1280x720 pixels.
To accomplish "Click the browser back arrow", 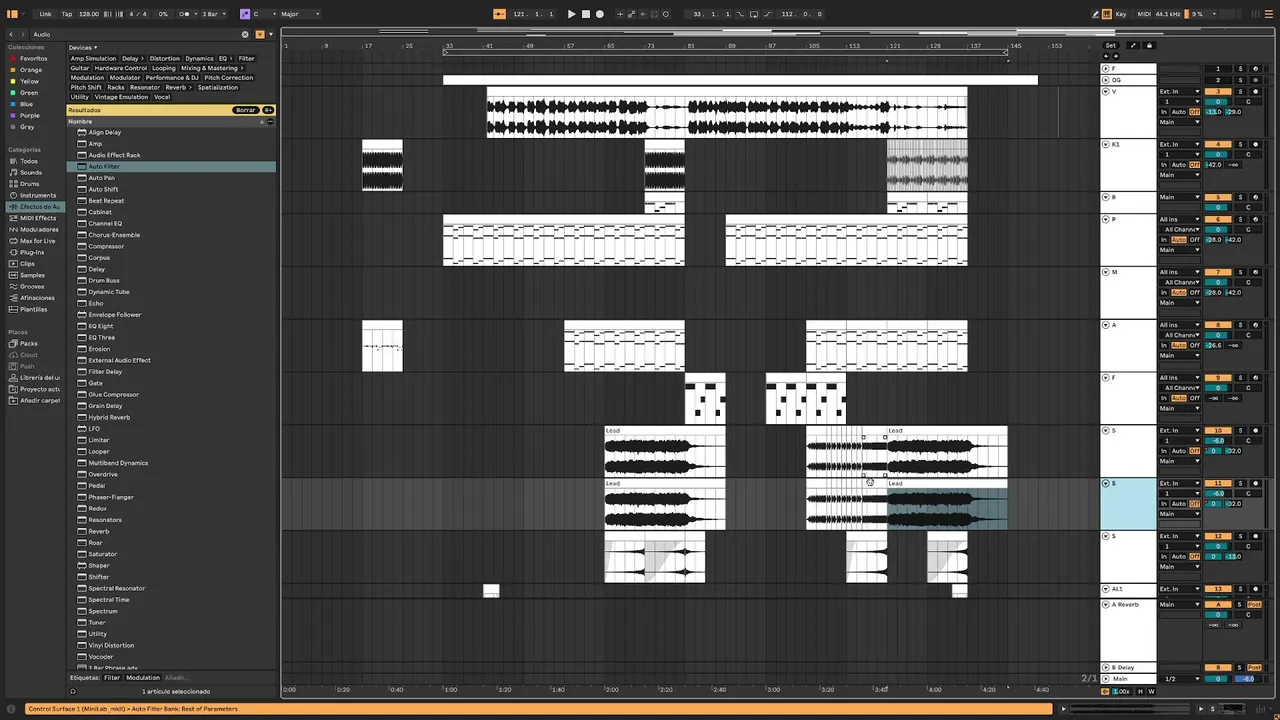I will (11, 34).
